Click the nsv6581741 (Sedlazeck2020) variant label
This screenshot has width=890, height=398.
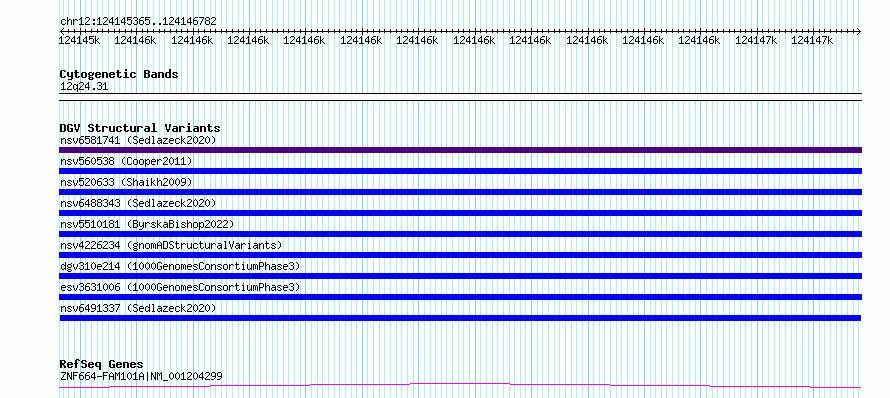[138, 140]
